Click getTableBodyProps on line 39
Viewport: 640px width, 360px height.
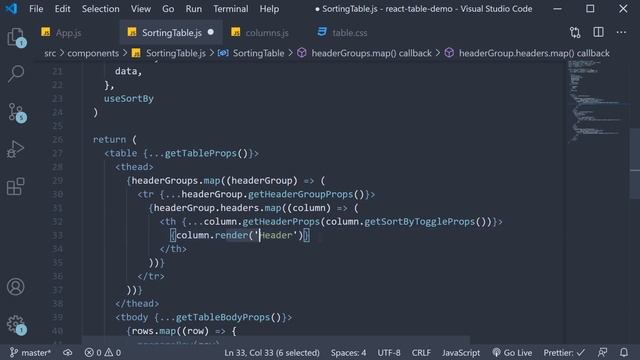tap(223, 317)
